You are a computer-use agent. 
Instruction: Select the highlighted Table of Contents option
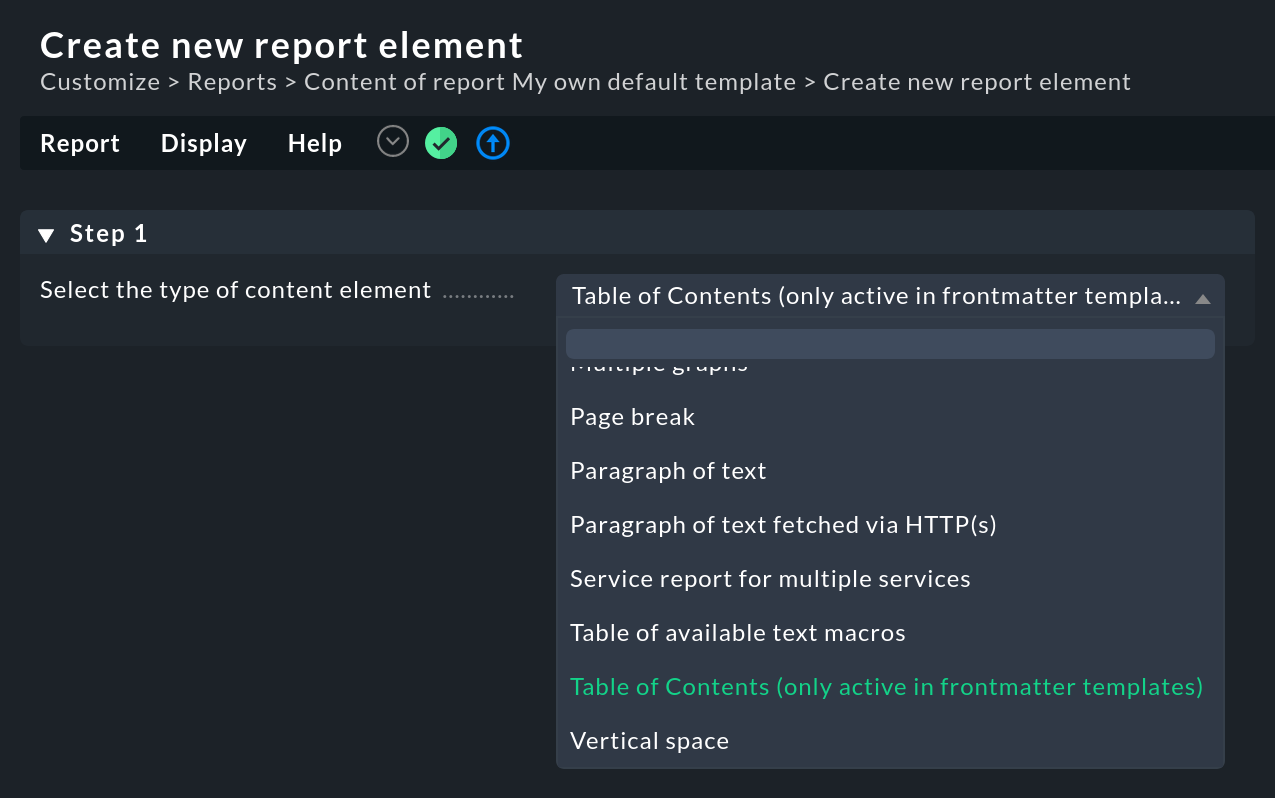tap(886, 687)
